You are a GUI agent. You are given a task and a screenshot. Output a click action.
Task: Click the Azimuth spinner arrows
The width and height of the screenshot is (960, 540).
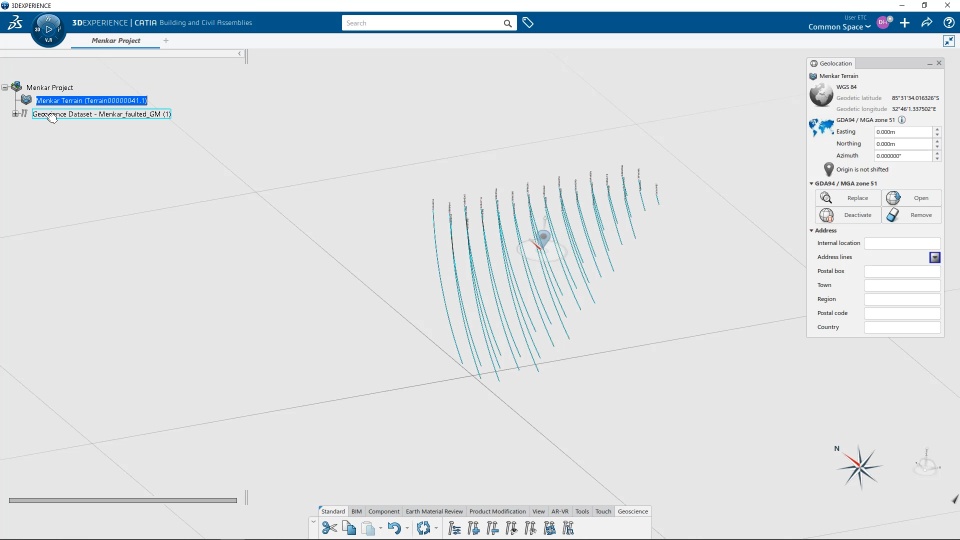pyautogui.click(x=937, y=156)
